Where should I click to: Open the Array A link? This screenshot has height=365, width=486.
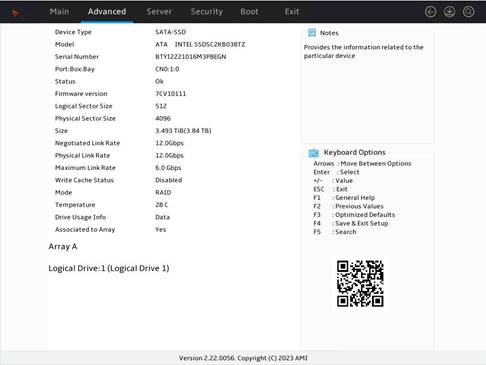click(63, 247)
